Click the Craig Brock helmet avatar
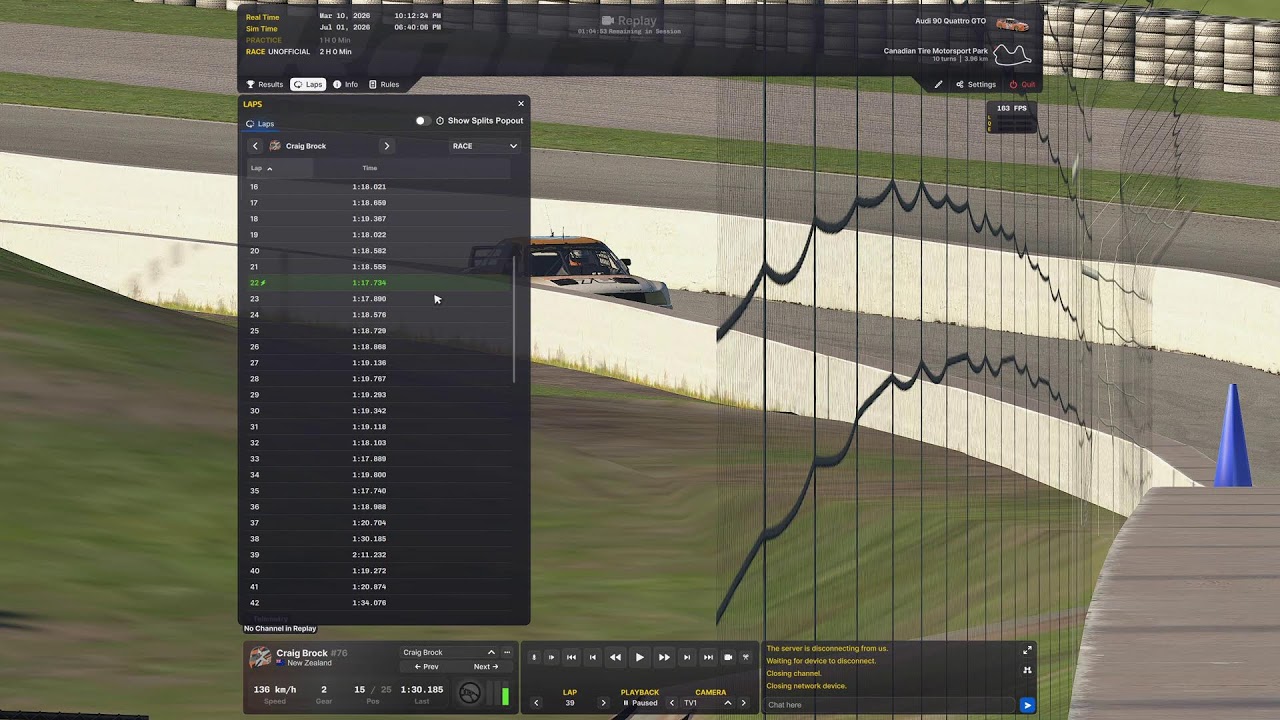The image size is (1280, 720). [260, 657]
